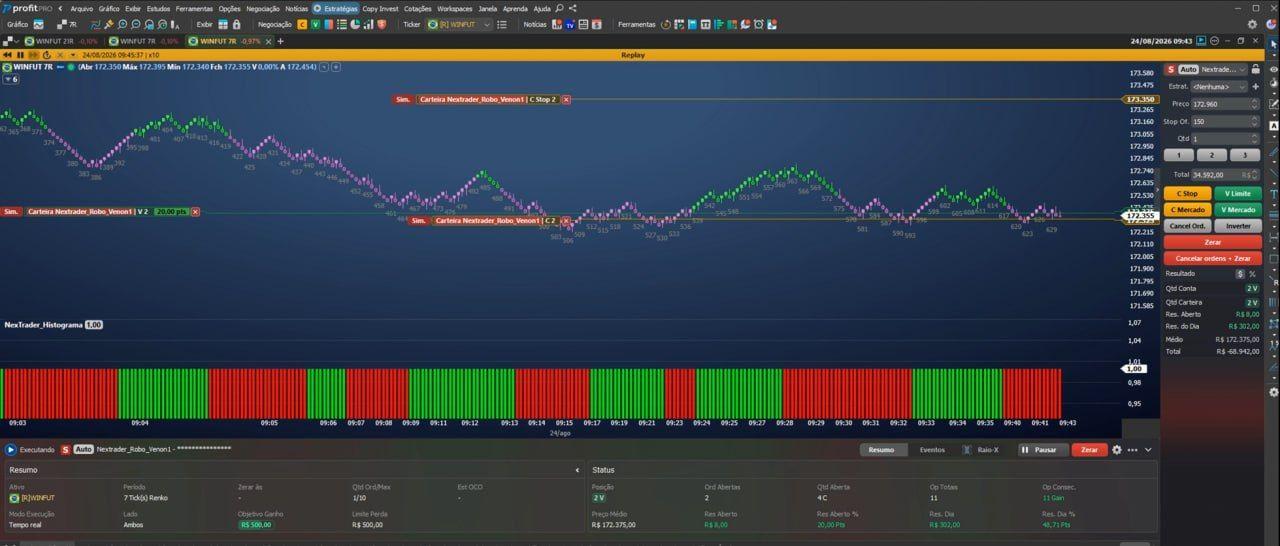
Task: Click the zoom in magnifier icon
Action: (122, 24)
